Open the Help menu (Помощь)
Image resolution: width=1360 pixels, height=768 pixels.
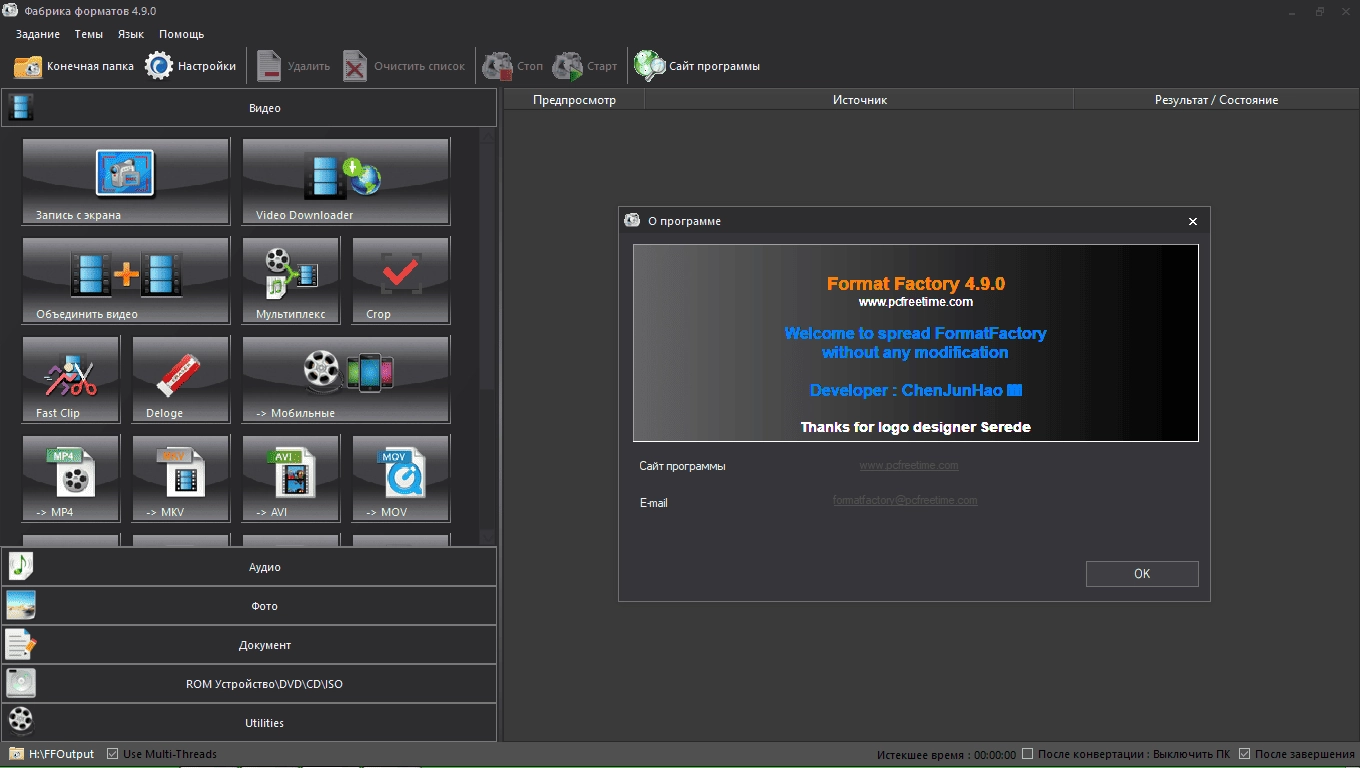pyautogui.click(x=181, y=34)
